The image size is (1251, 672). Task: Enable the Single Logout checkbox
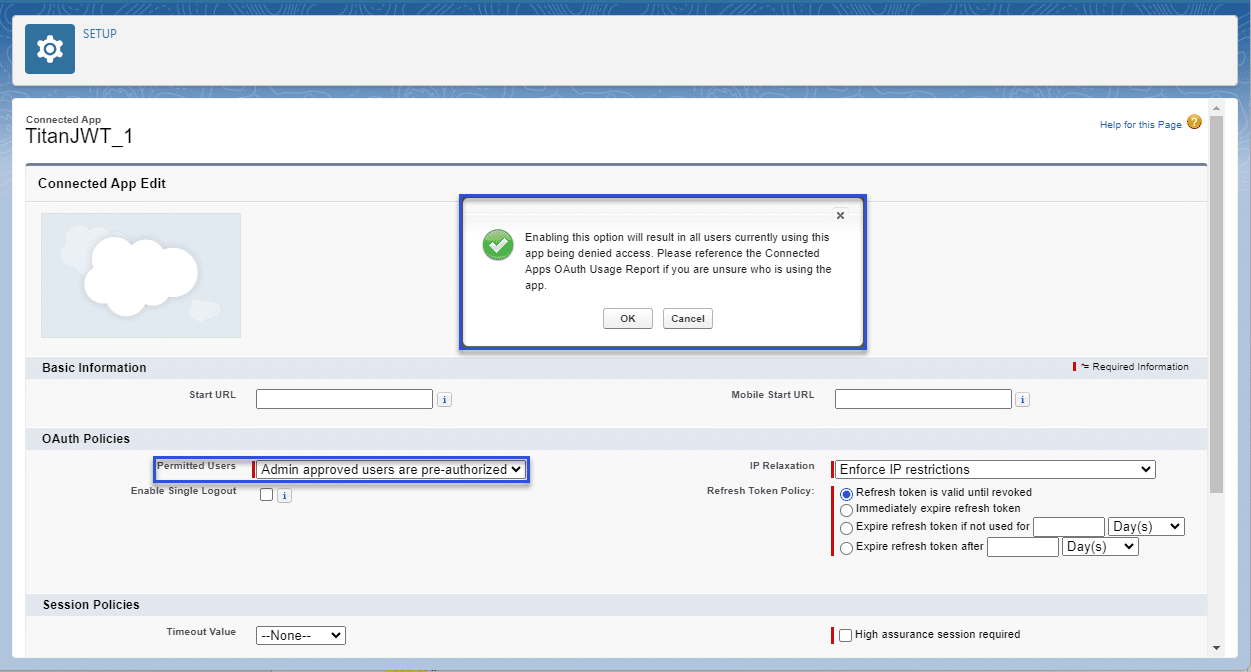coord(265,494)
